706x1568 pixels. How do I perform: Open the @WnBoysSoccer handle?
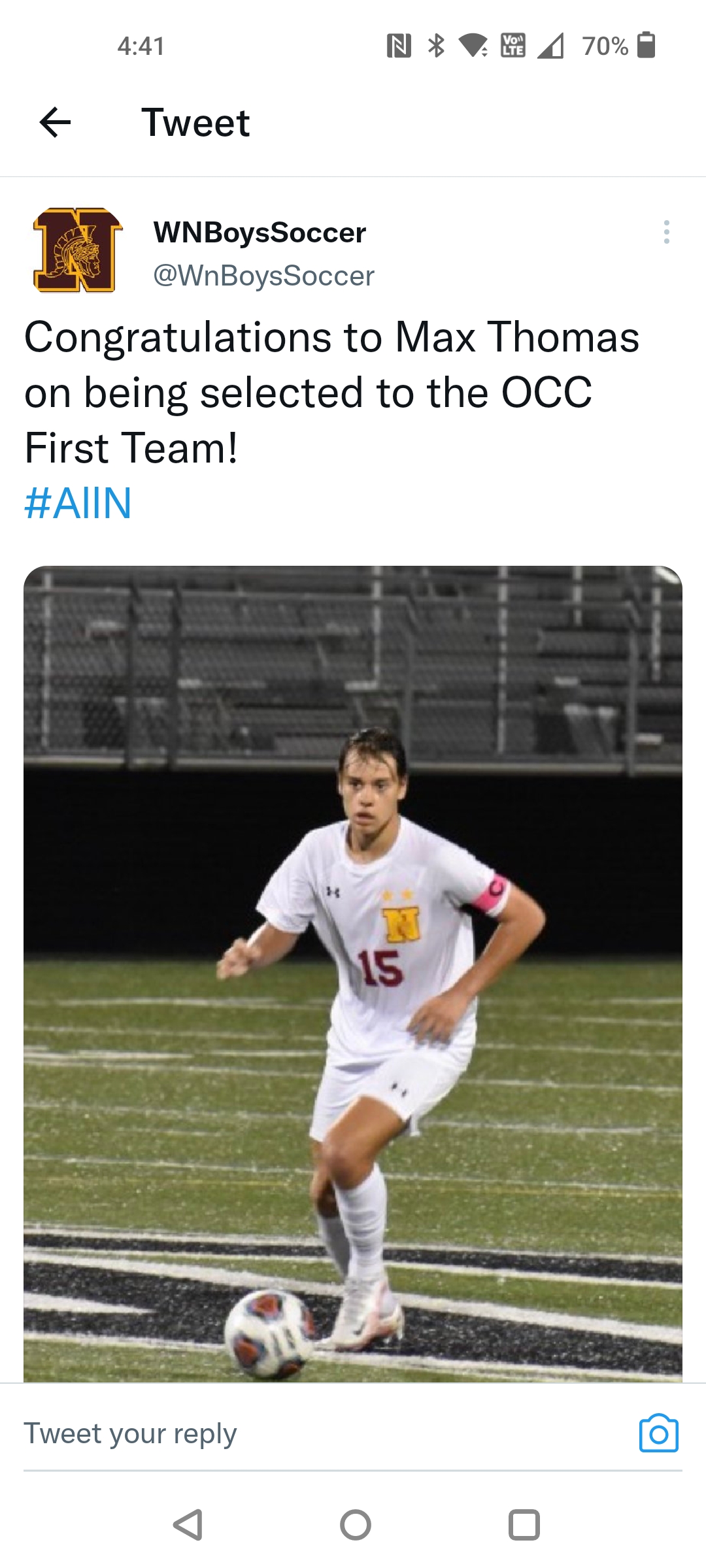[x=263, y=276]
